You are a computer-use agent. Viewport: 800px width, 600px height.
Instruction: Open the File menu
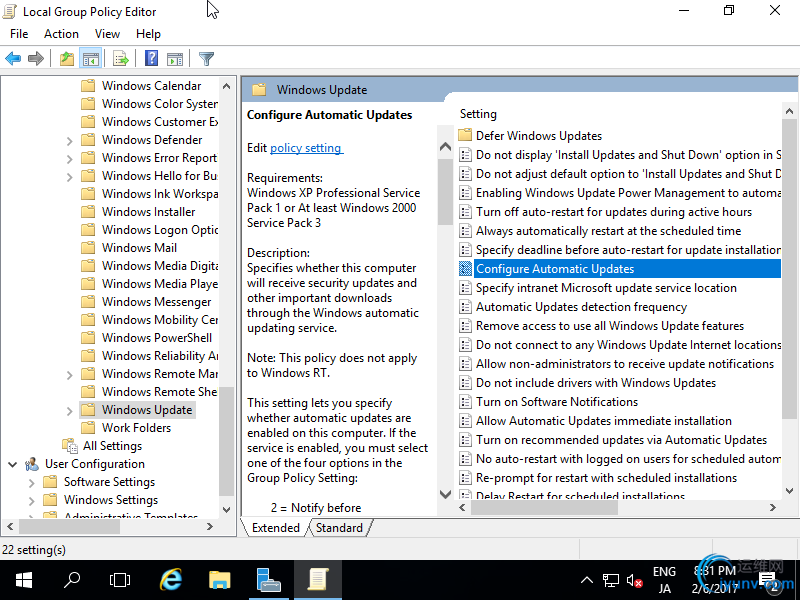(19, 34)
